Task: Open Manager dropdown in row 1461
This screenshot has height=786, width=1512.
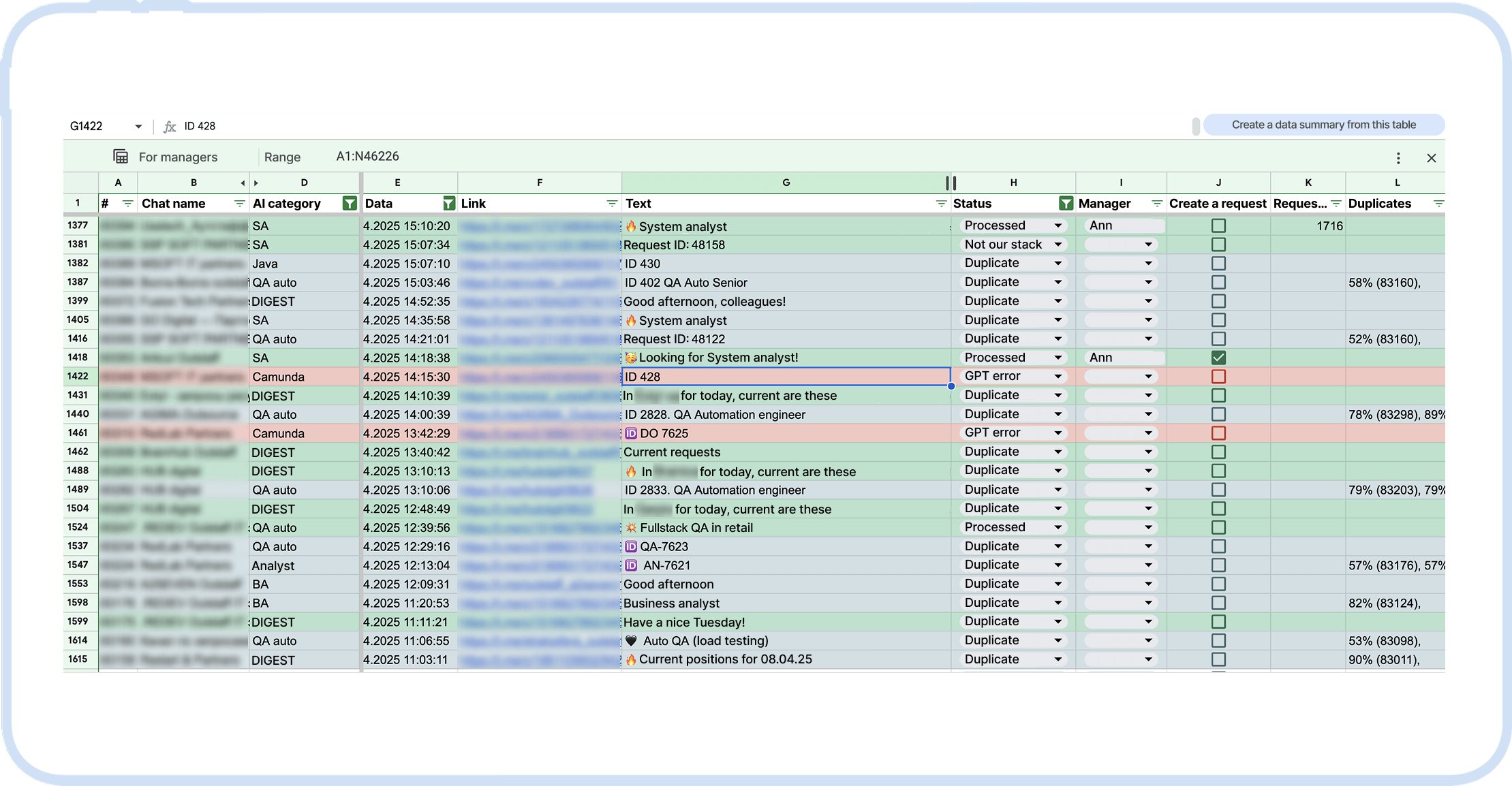Action: pyautogui.click(x=1148, y=433)
